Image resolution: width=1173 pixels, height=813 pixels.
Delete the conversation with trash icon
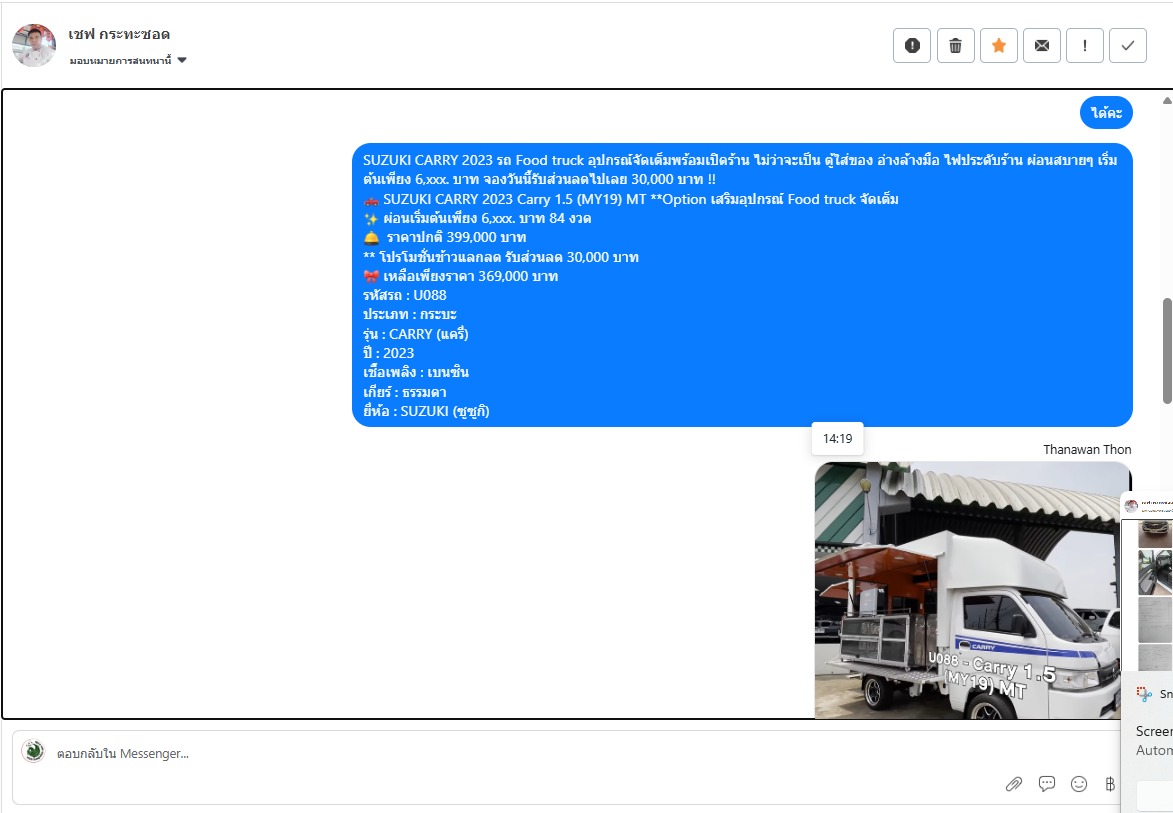(x=955, y=46)
